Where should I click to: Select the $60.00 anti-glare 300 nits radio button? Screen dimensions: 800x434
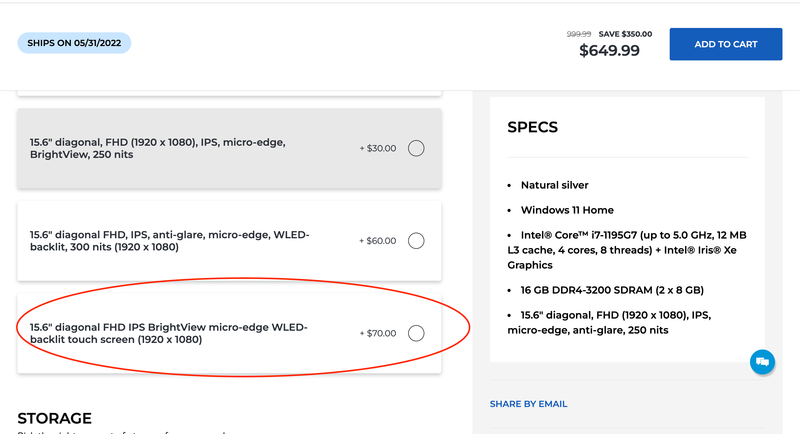click(416, 241)
